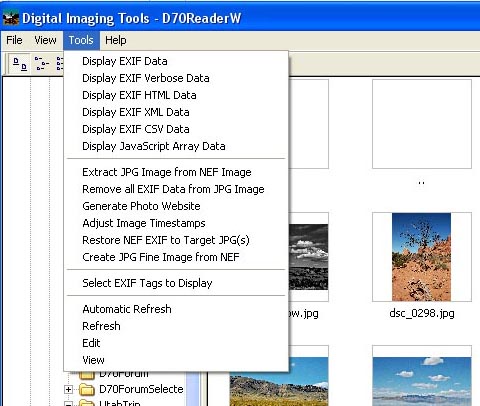This screenshot has height=406, width=480.
Task: Choose View at bottom of Tools menu
Action: point(176,360)
